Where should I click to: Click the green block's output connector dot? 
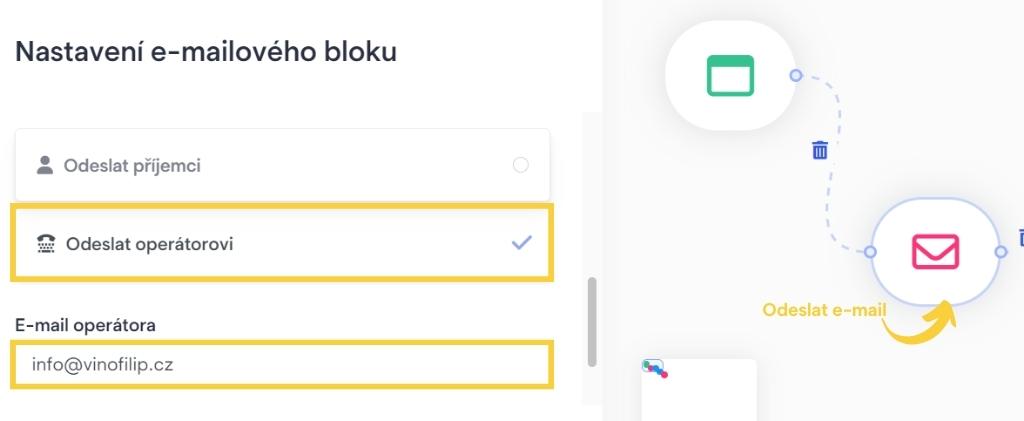click(x=796, y=75)
